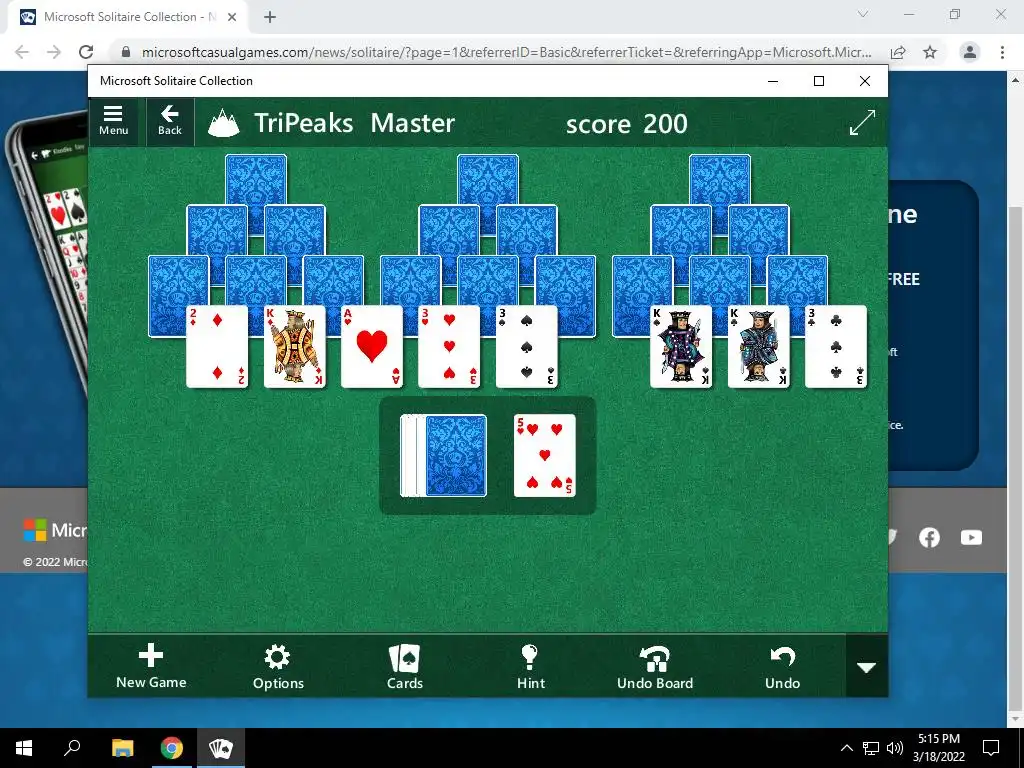Close the Microsoft Solitaire Collection window
The image size is (1024, 768).
click(865, 81)
